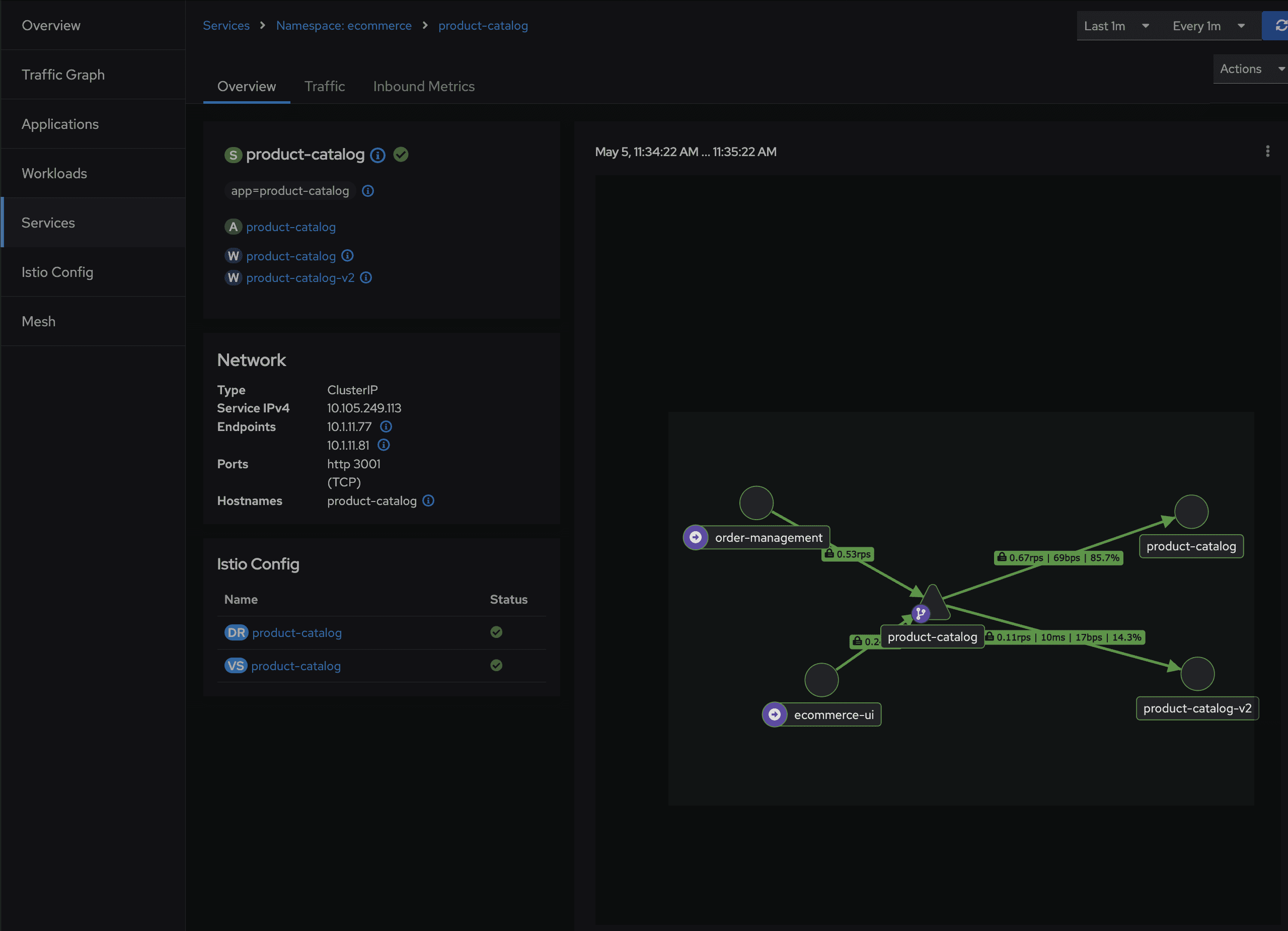Click the 0.53rps edge label
This screenshot has width=1288, height=931.
[x=847, y=554]
